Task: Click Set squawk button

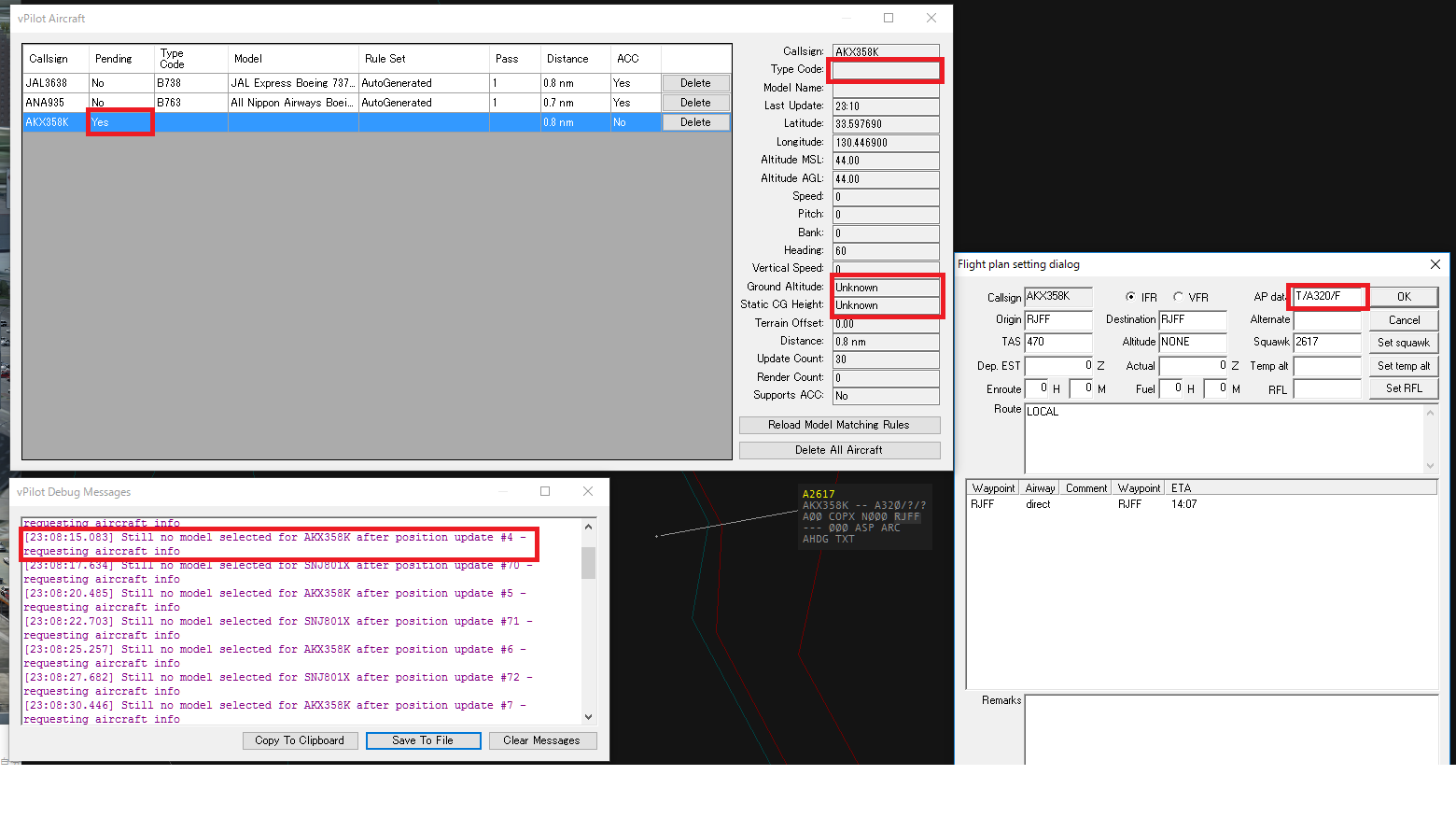Action: 1404,343
